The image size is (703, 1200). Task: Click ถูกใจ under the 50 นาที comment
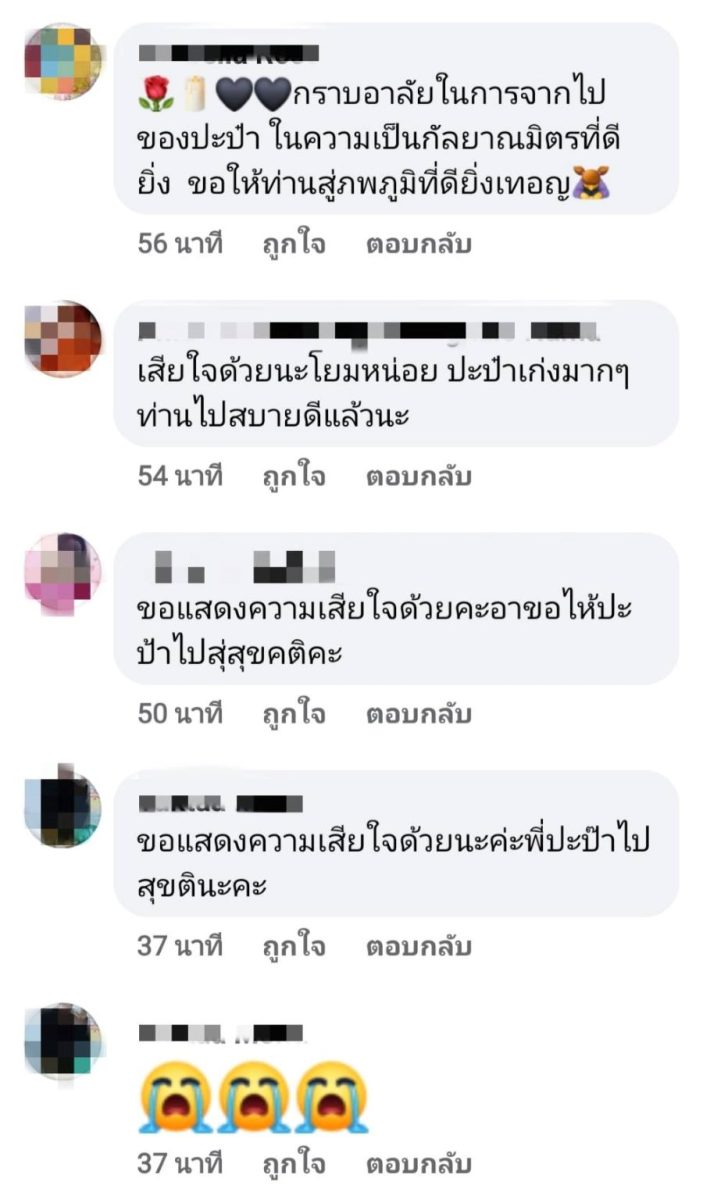coord(293,714)
